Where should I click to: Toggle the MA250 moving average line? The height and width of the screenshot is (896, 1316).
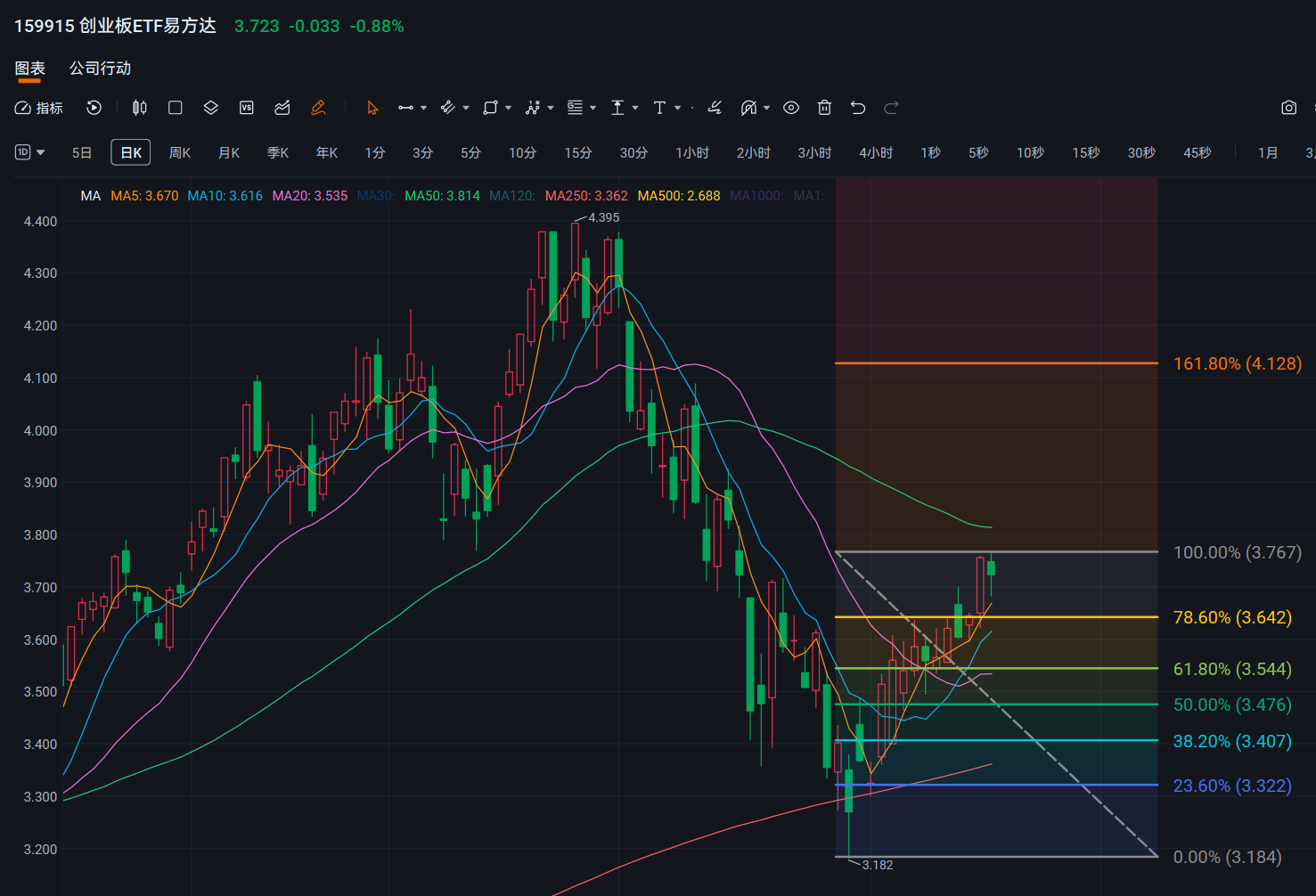point(586,196)
